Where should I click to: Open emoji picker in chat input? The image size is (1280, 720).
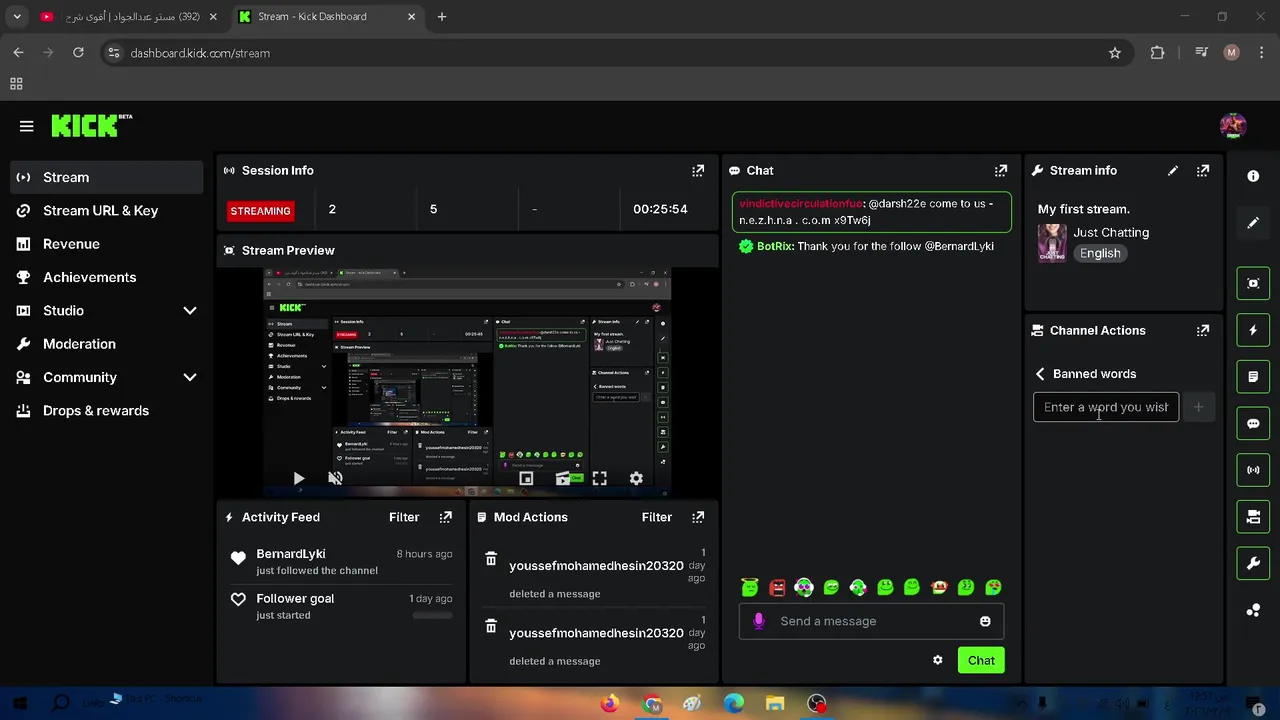pyautogui.click(x=985, y=621)
